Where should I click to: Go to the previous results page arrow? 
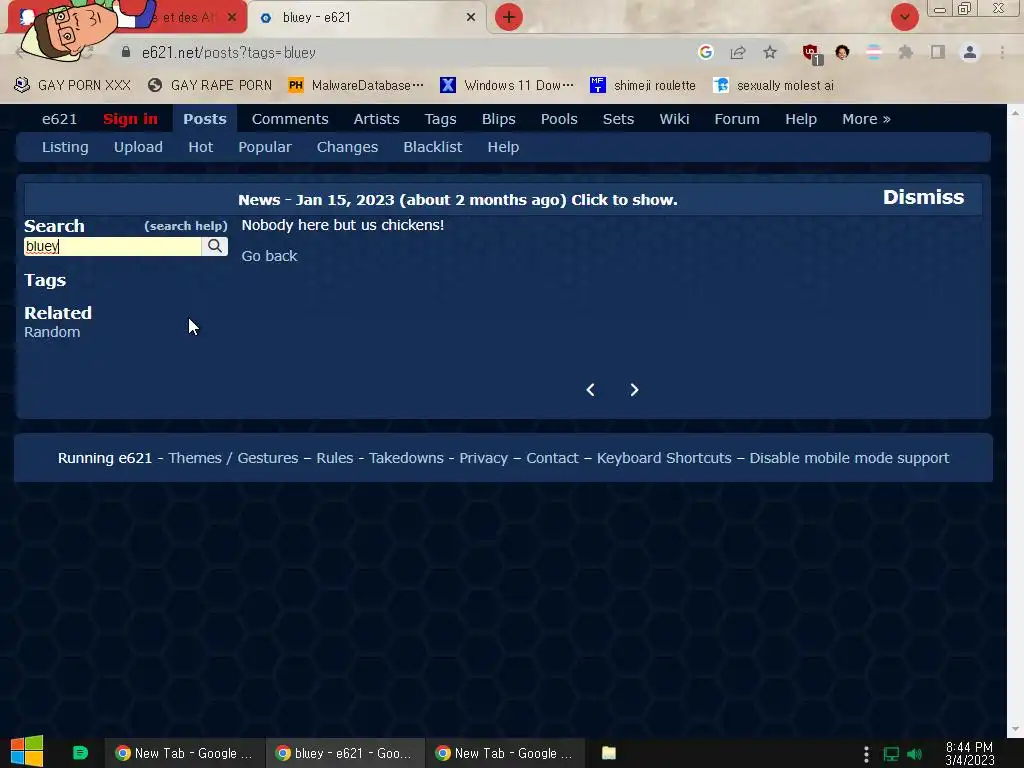(590, 390)
